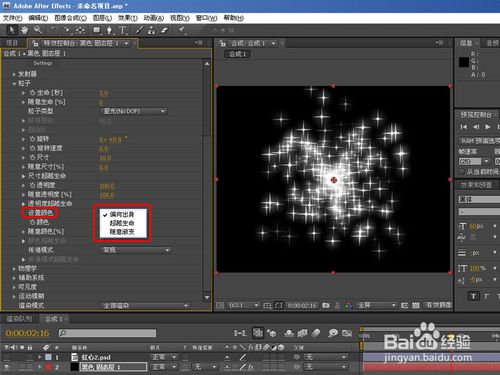Select the Unified Camera tool
The image size is (500, 375).
point(67,30)
